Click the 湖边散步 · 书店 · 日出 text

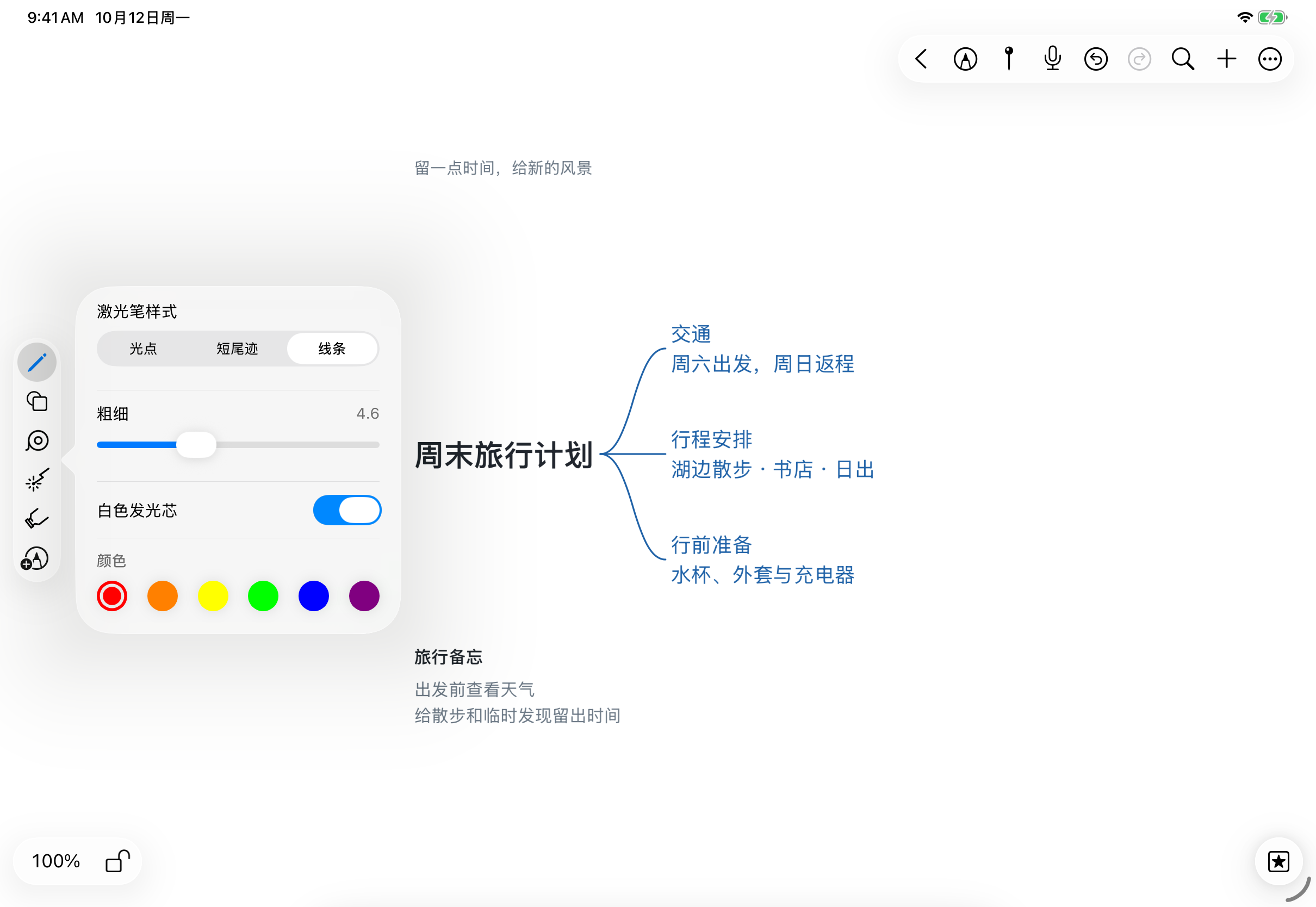(773, 469)
